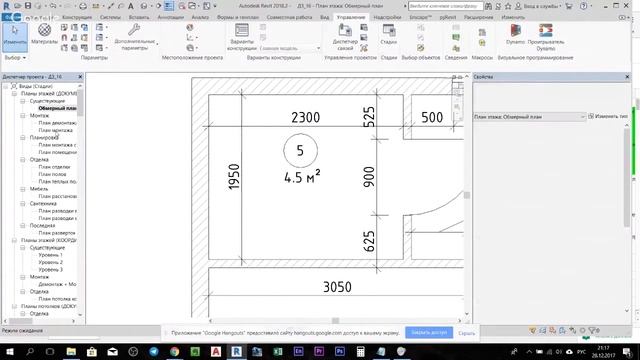Click the drawing area vertical scrollbar thumb
The height and width of the screenshot is (360, 640).
pos(467,195)
